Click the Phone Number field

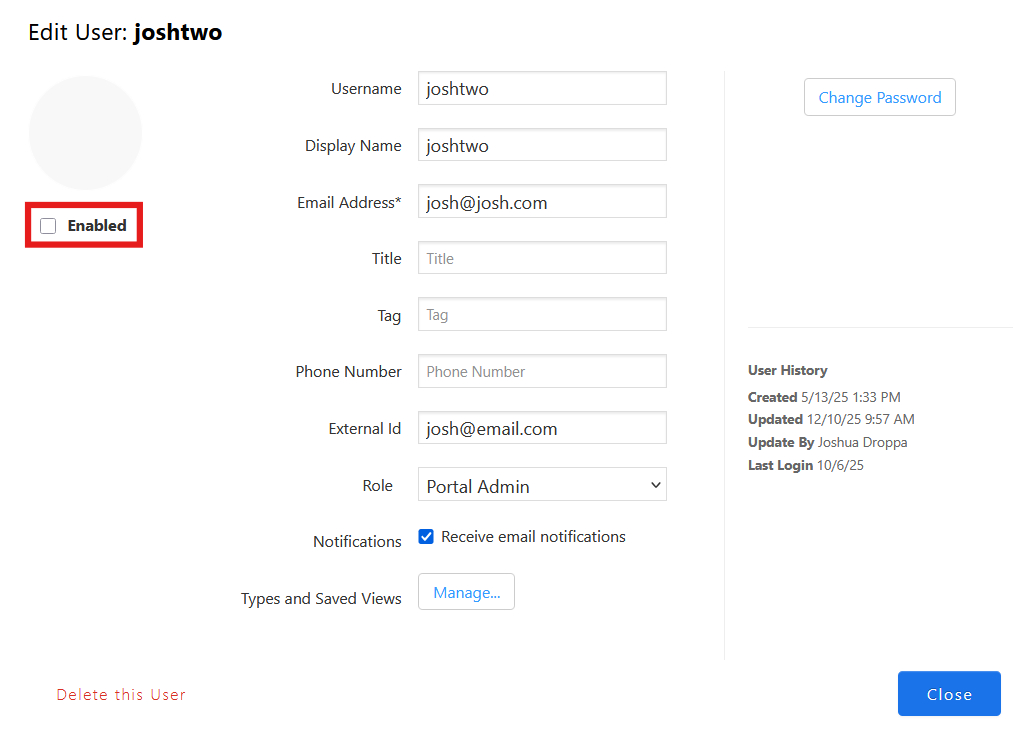542,371
